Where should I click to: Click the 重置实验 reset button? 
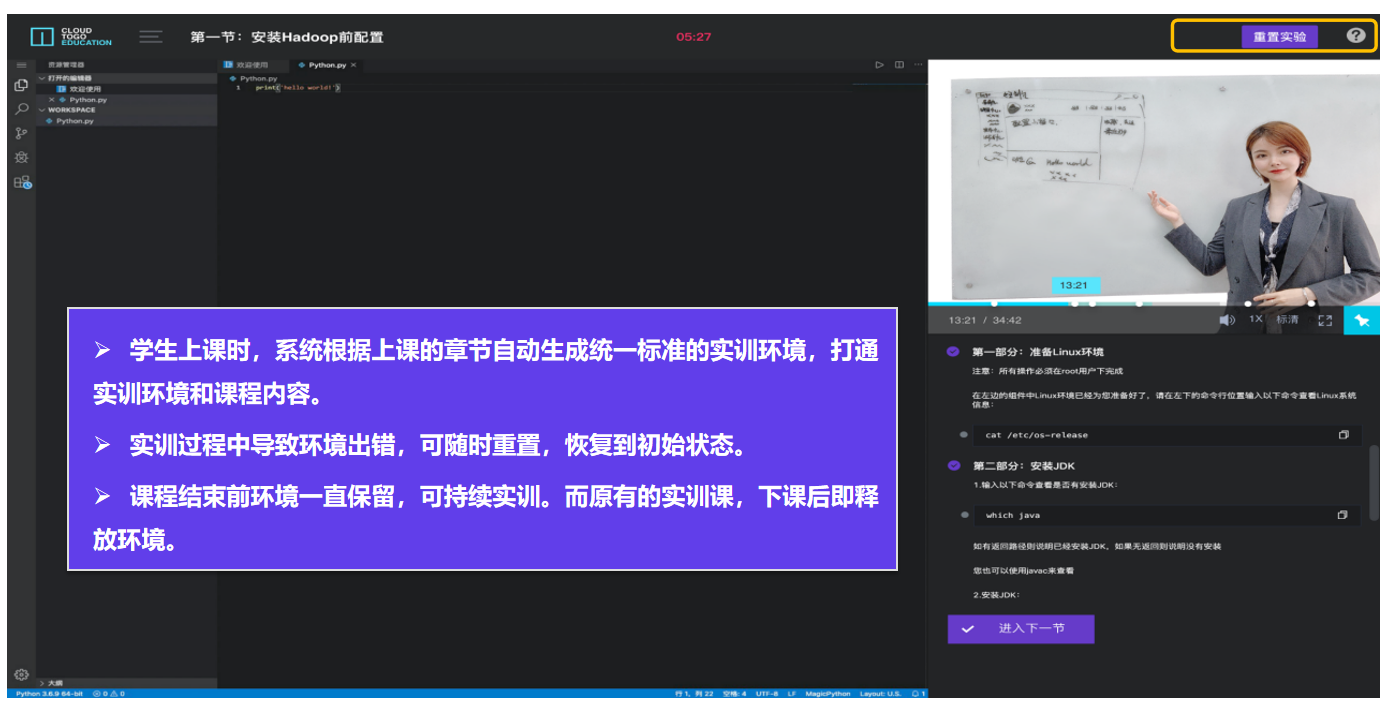tap(1279, 37)
